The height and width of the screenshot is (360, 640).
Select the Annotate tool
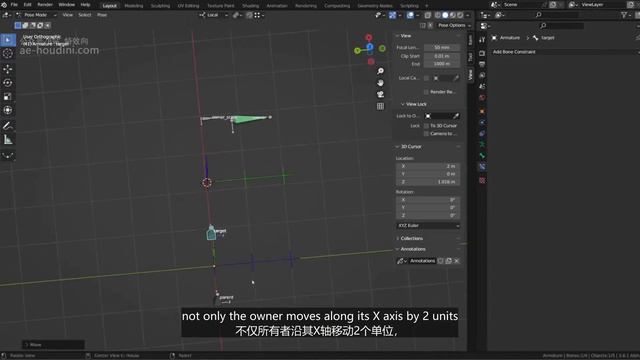point(8,126)
